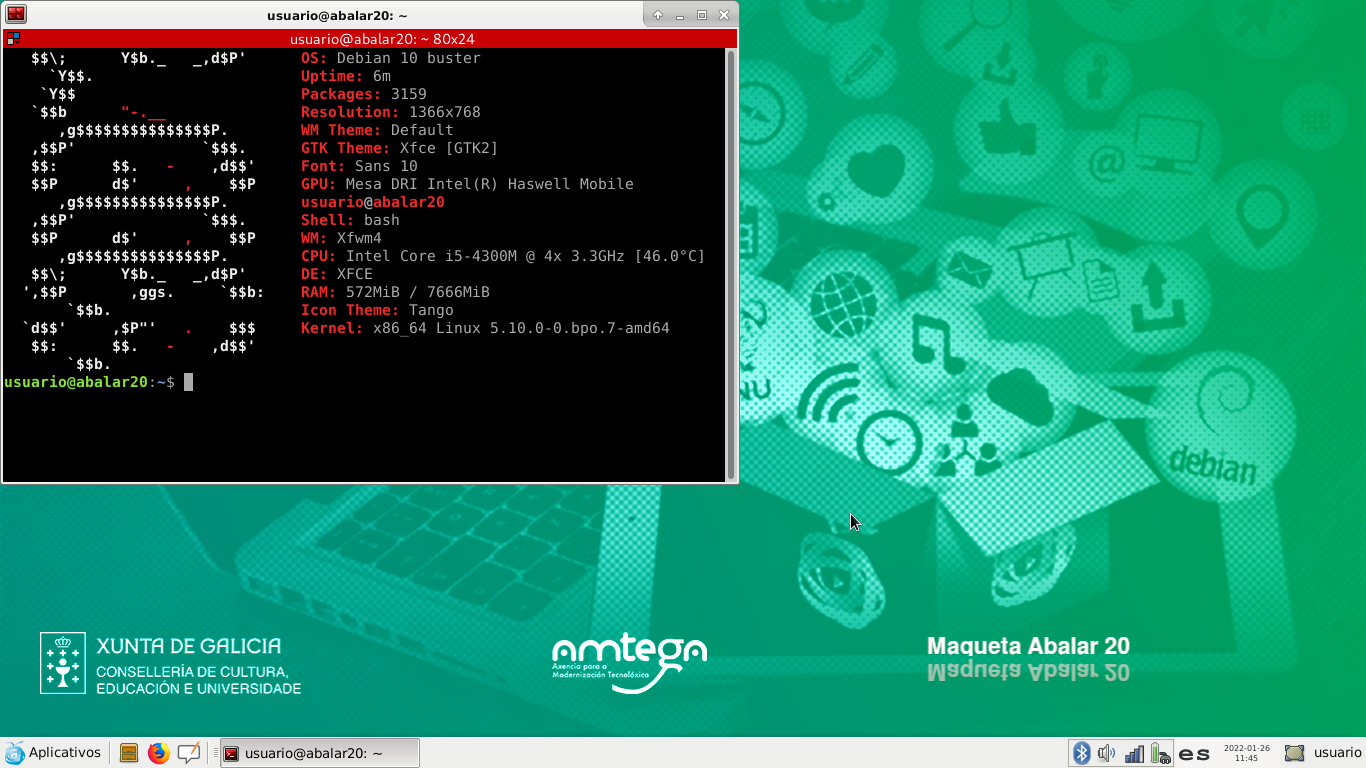Click the small icon in the red screen title bar
The height and width of the screenshot is (768, 1366).
[13, 40]
